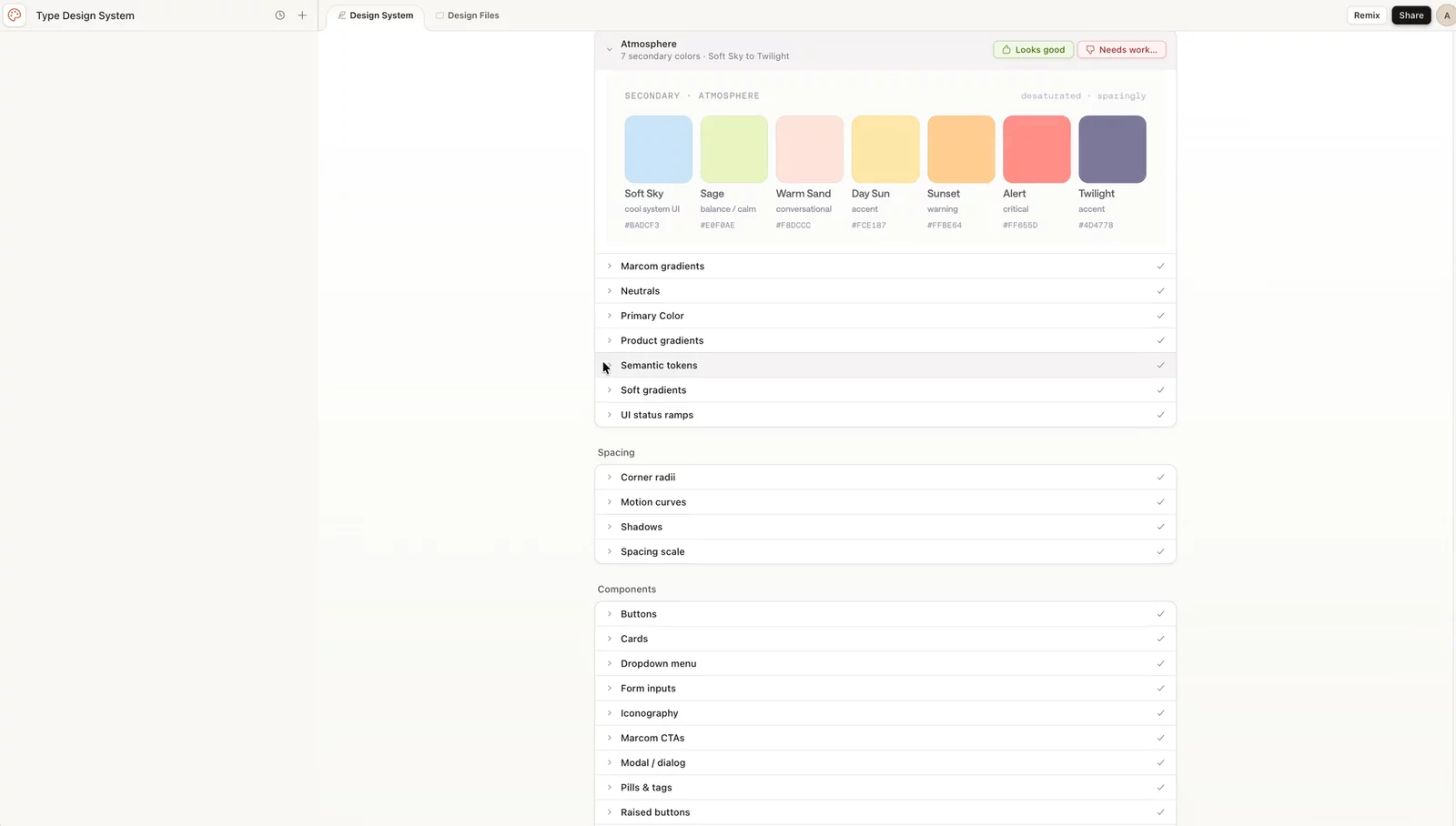Mark Atmosphere as Looks good
Screen dimensions: 1456x826
click(x=1033, y=50)
